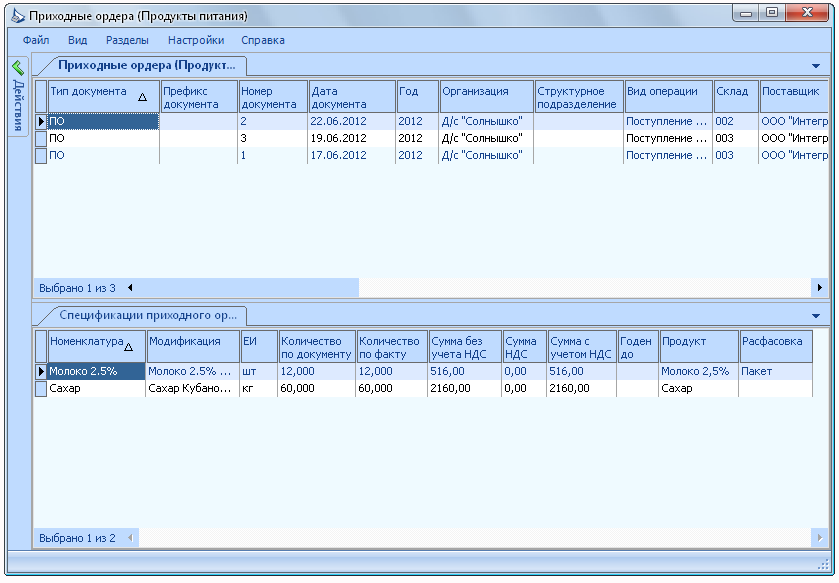Close the Приходные ордера window
The image size is (839, 583).
807,13
